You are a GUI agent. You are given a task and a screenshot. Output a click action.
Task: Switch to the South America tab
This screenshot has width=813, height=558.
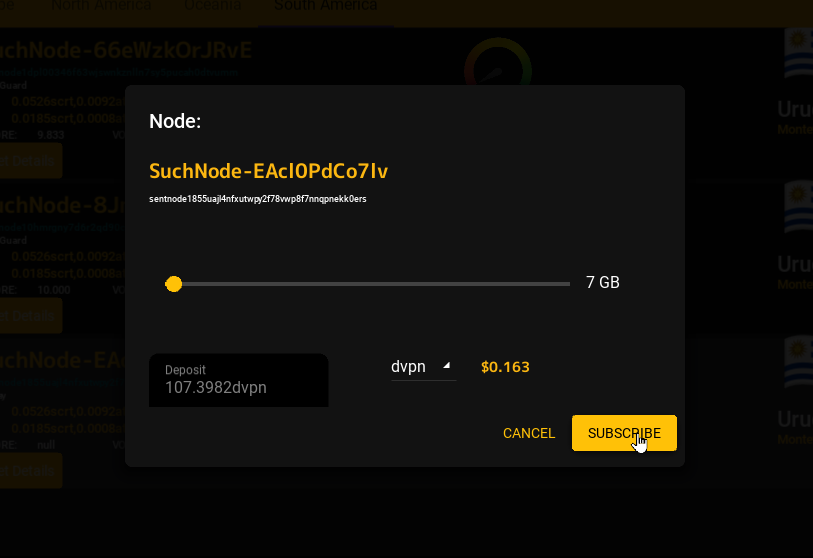[x=326, y=7]
